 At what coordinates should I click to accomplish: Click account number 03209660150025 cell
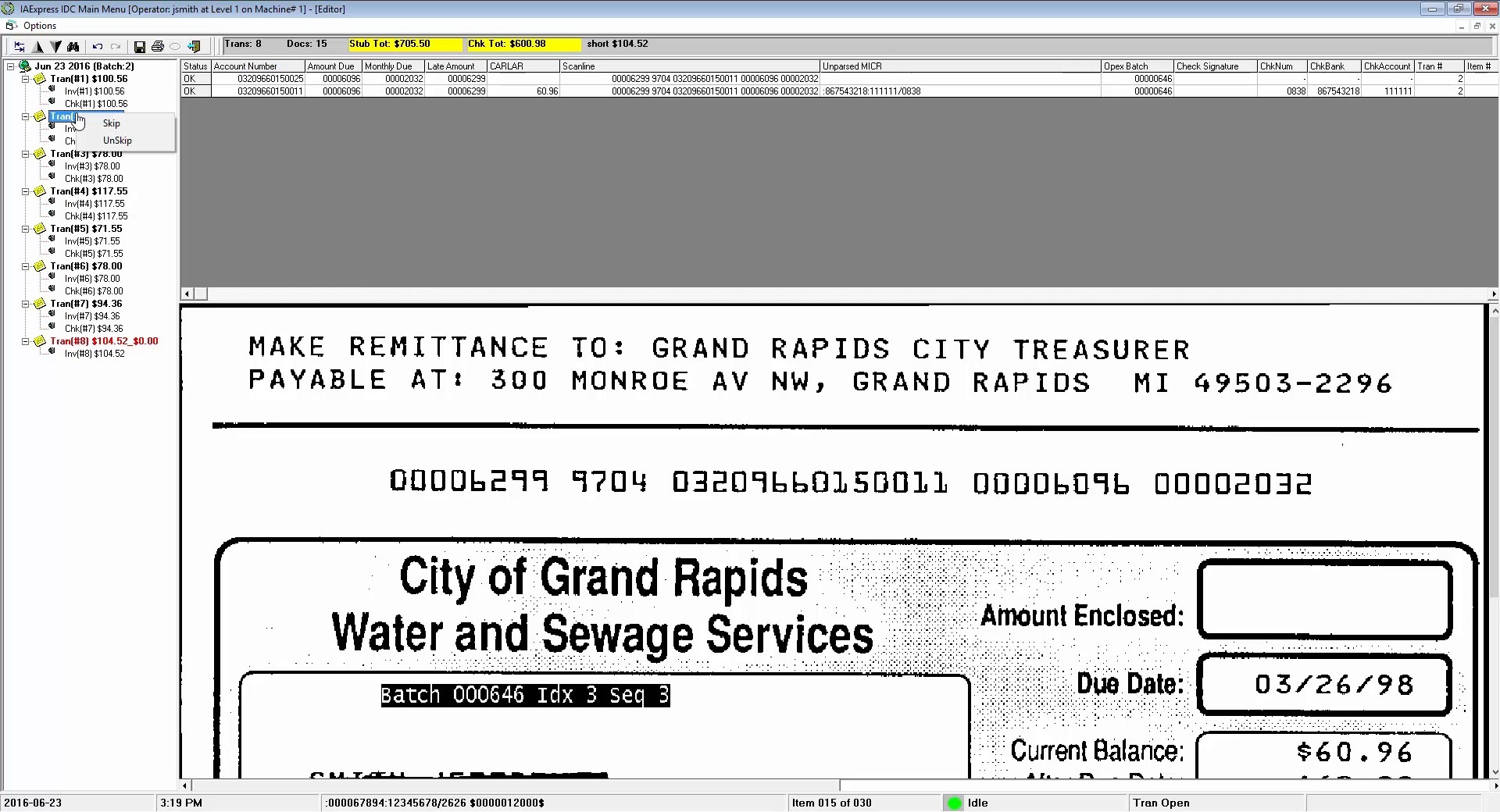coord(258,79)
